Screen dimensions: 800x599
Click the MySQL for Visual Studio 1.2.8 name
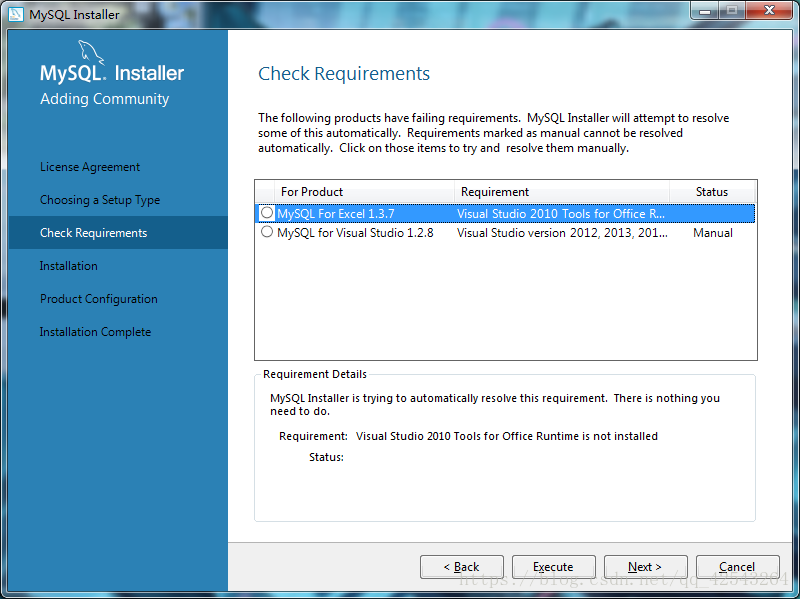[355, 233]
